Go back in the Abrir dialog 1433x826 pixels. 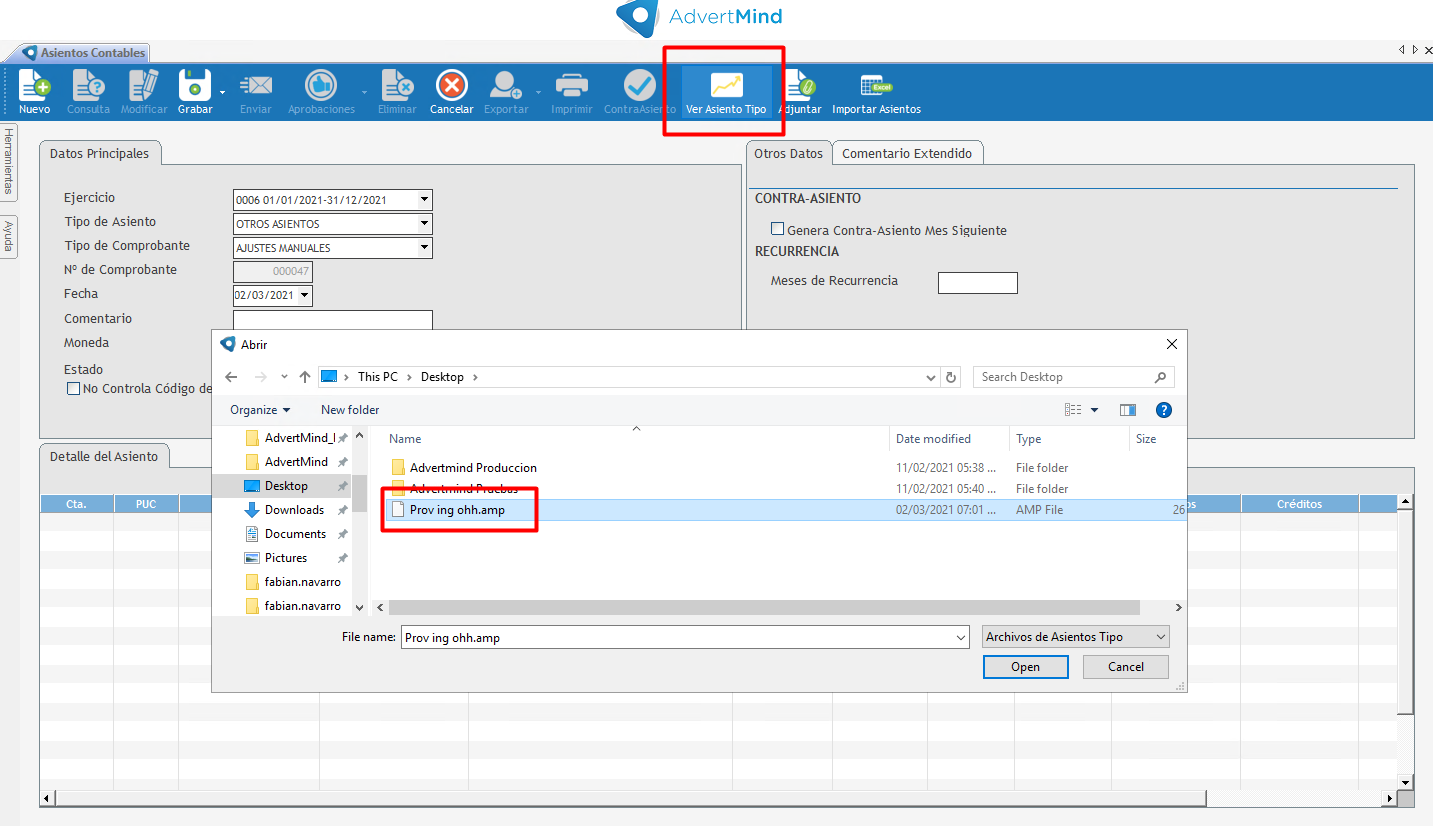231,377
